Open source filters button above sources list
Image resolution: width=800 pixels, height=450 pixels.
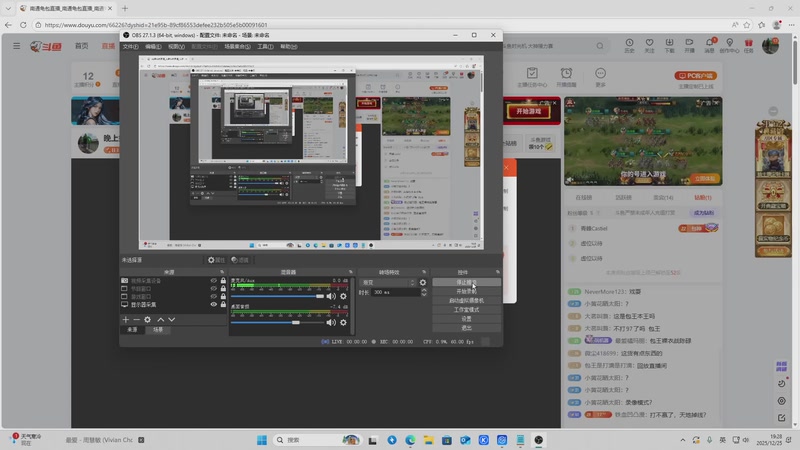pos(239,260)
